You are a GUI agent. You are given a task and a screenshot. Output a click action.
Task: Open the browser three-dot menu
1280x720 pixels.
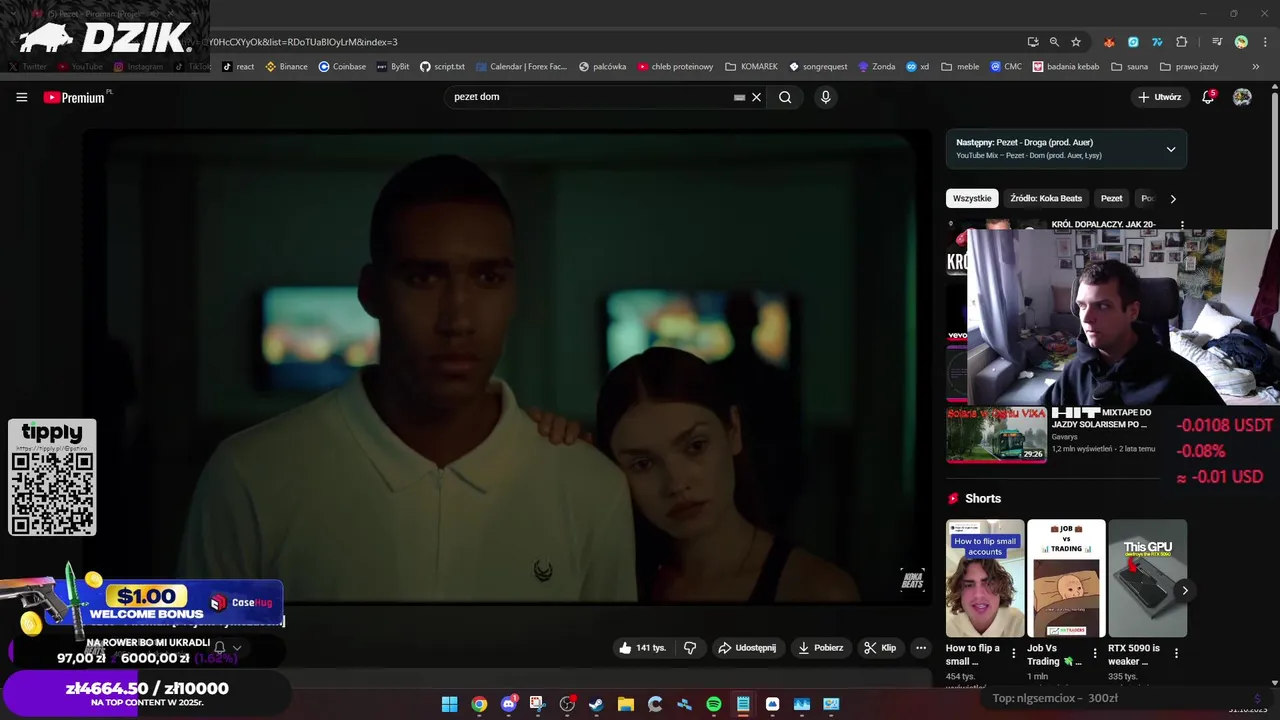point(1266,42)
